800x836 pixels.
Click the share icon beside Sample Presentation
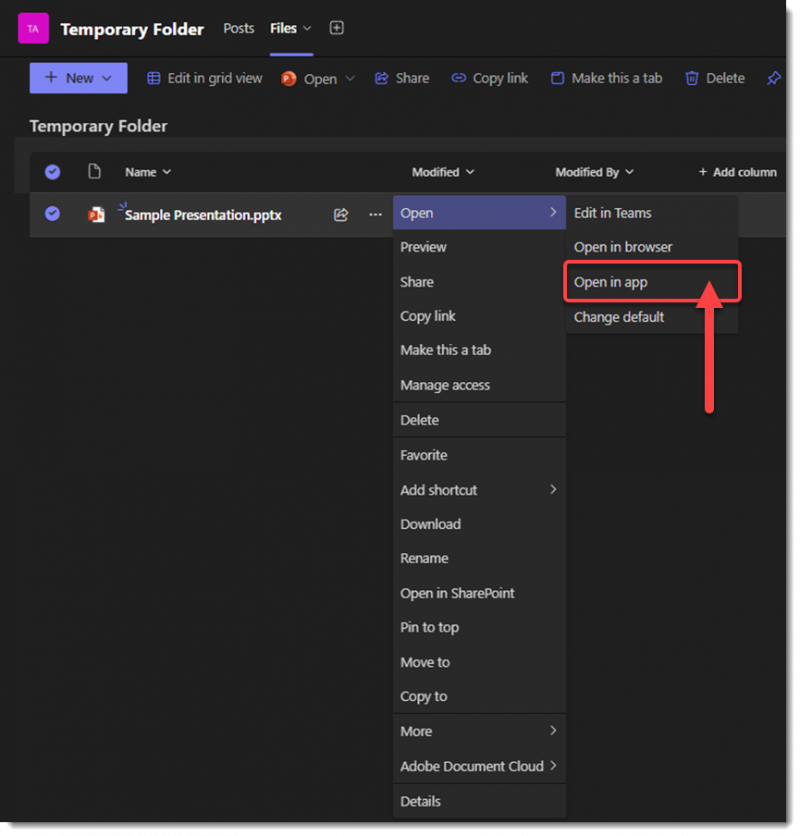341,214
